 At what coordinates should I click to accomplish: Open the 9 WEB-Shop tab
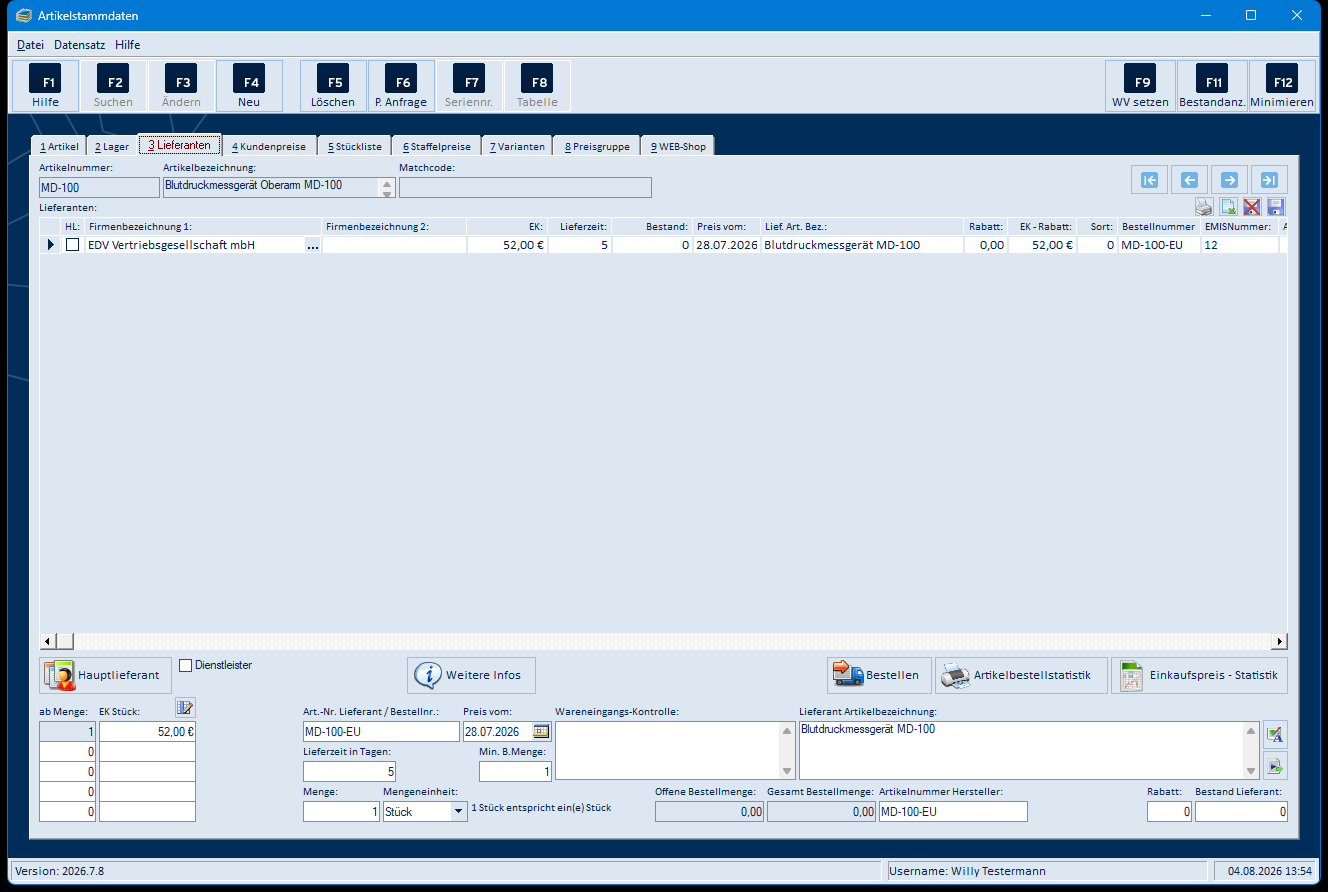[x=678, y=146]
